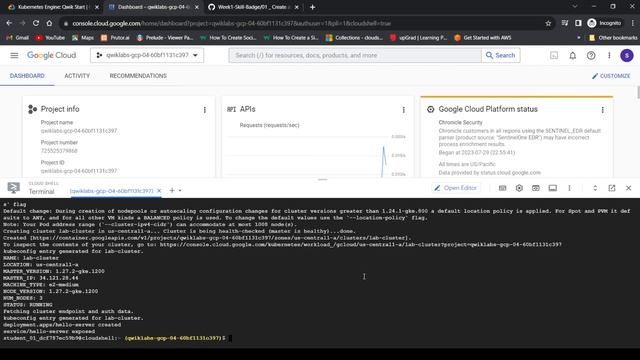Screen dimensions: 640x360
Task: Click the Cloud Shell terminal icon
Action: click(13, 188)
